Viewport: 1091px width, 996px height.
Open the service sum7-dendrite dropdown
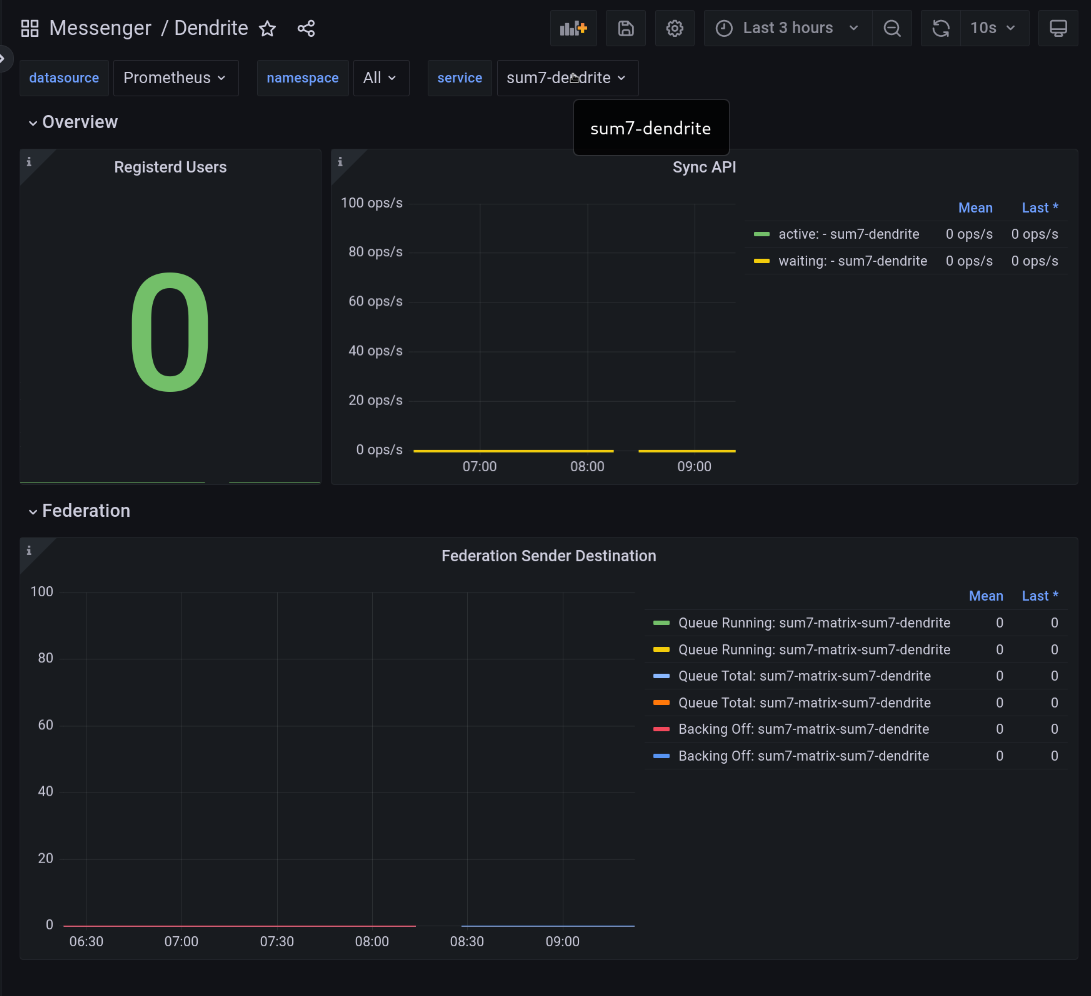pos(567,77)
